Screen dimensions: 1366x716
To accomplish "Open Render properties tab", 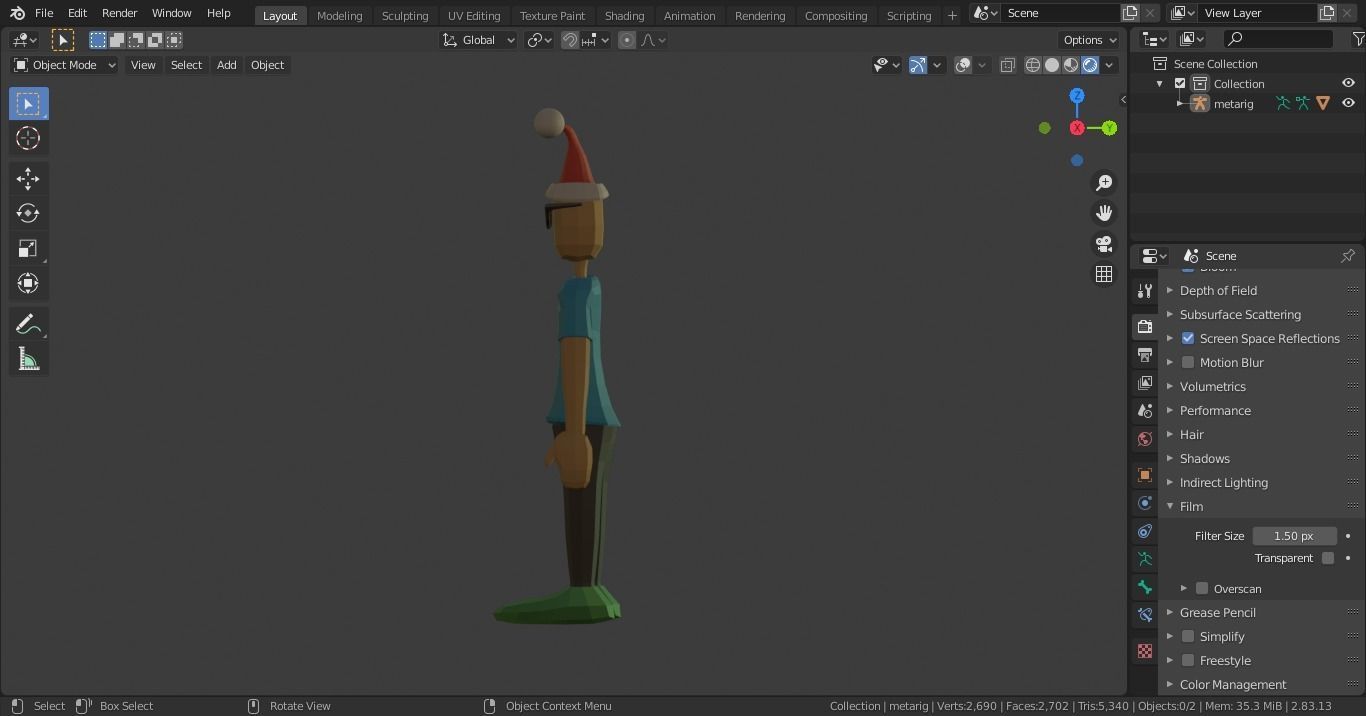I will click(x=1145, y=327).
